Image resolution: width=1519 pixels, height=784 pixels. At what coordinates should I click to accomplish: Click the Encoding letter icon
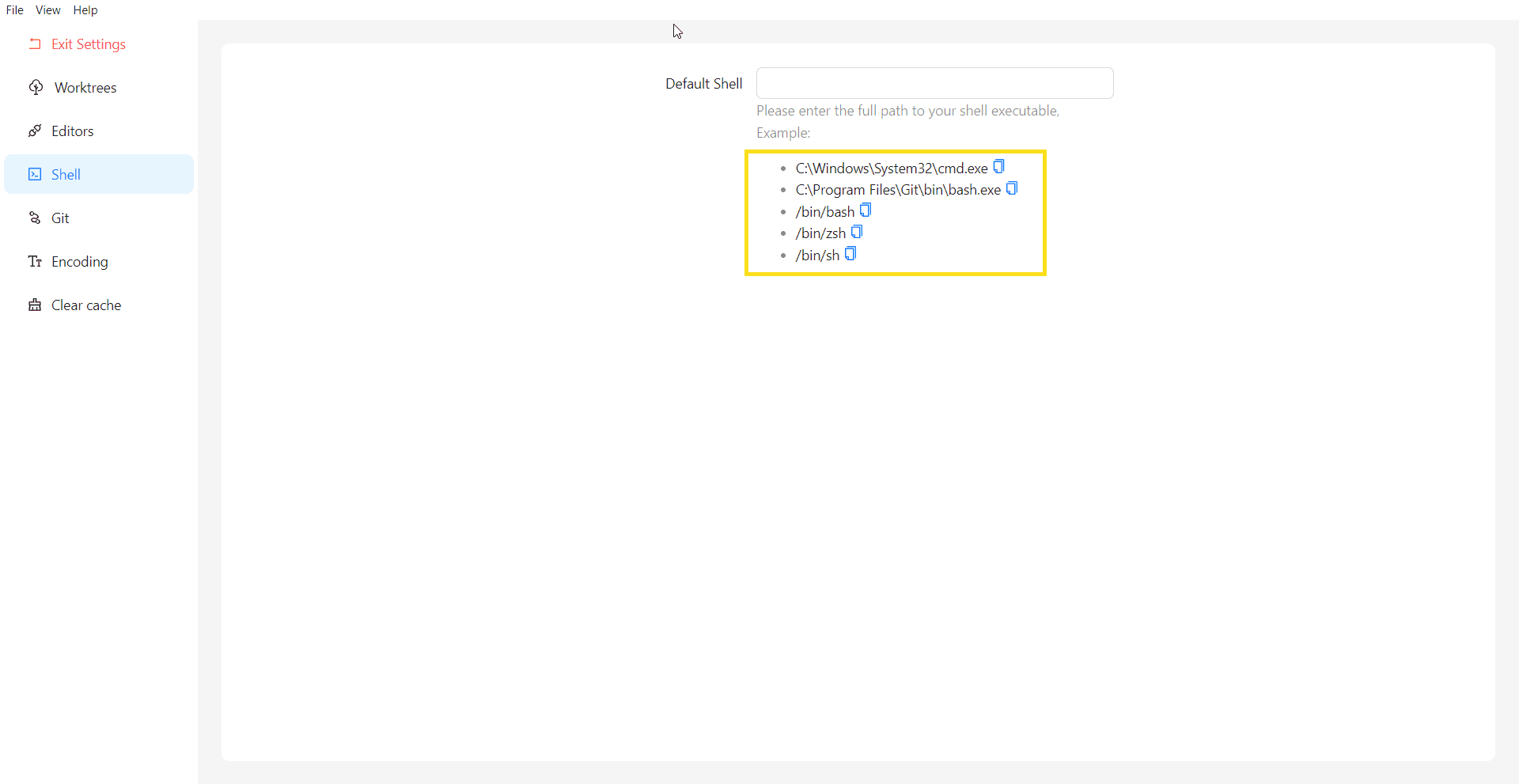(36, 261)
